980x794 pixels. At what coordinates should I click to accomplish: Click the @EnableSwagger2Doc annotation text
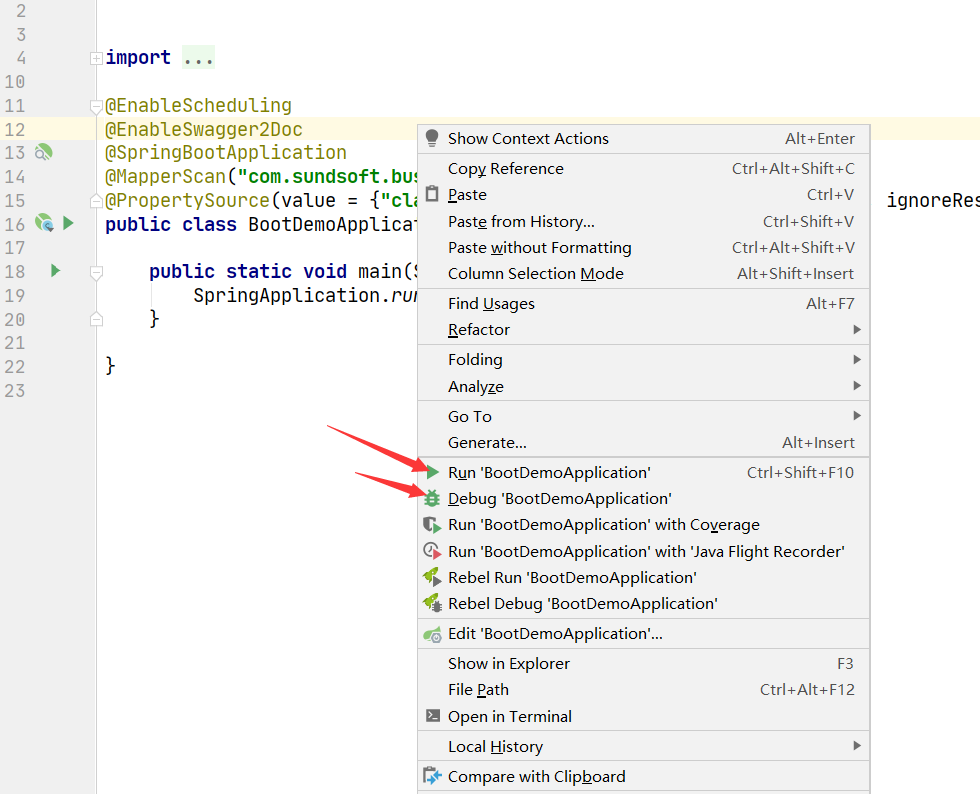[204, 129]
